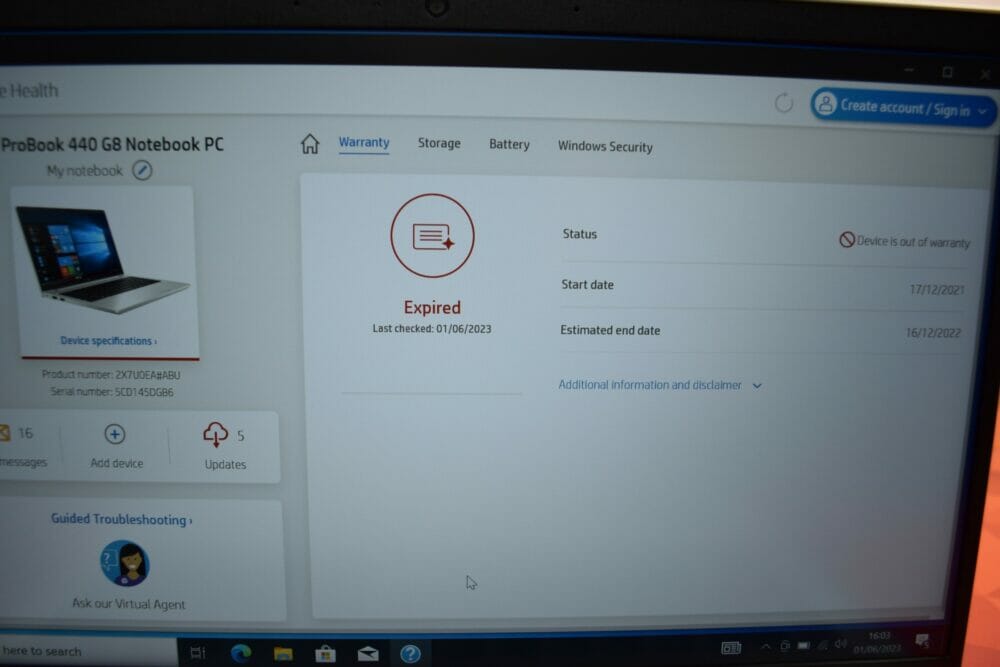Screen dimensions: 1000x667
Task: Click the Expired status heading
Action: pyautogui.click(x=432, y=307)
